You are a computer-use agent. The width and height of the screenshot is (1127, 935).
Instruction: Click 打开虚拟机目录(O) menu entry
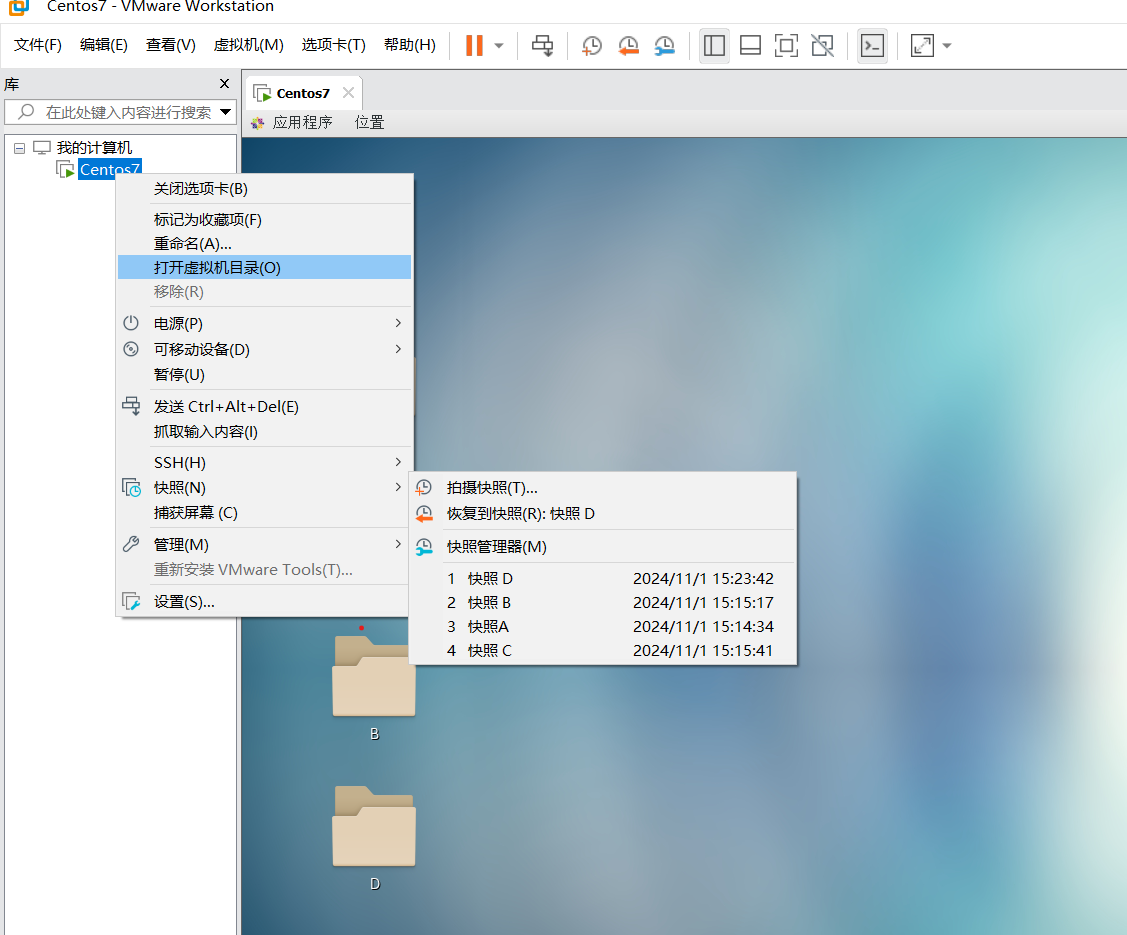264,267
